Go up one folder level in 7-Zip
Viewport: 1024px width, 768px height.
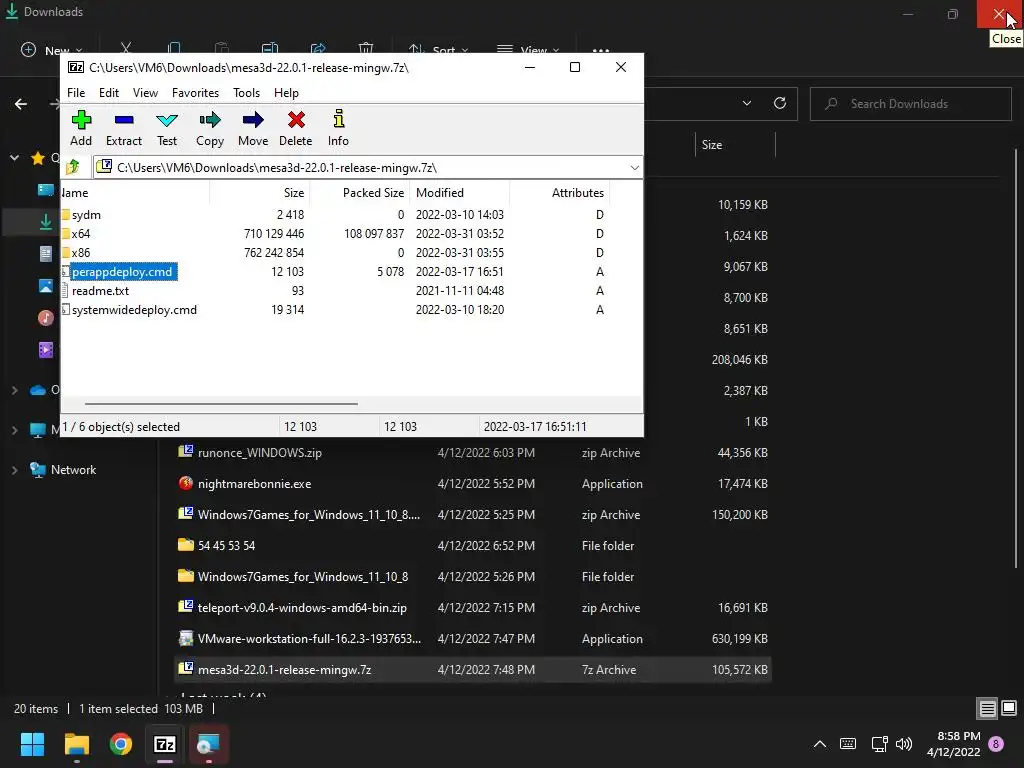73,167
